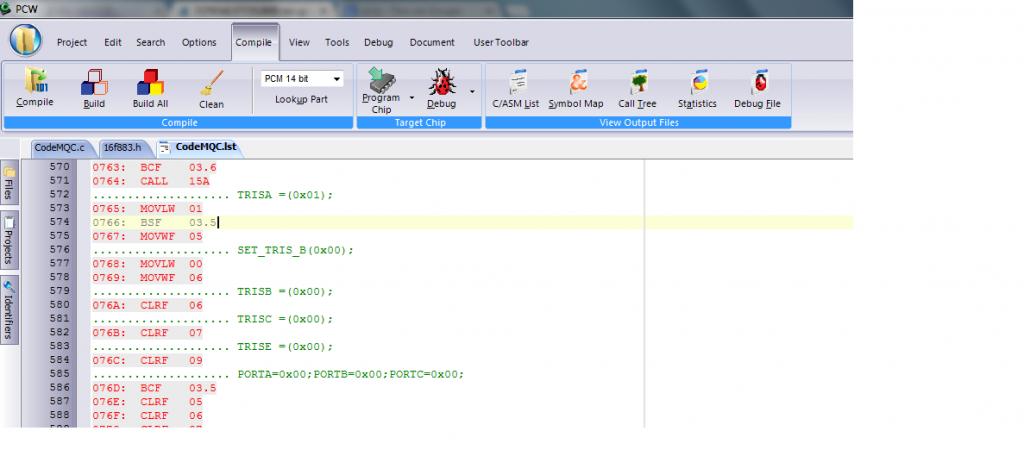Switch to the 16f883.h tab
Image resolution: width=1024 pixels, height=456 pixels.
pos(121,147)
